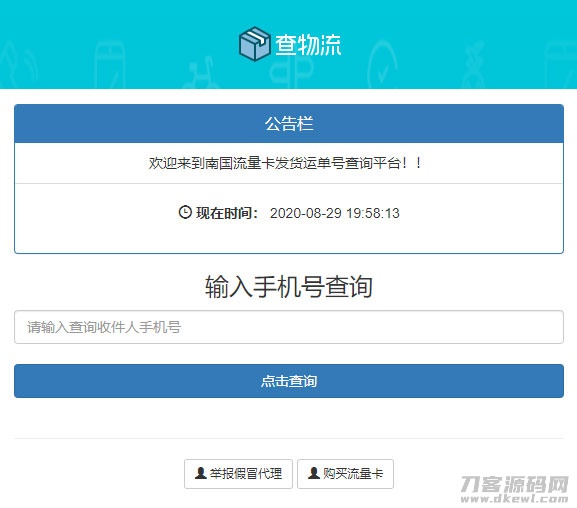Click the 查物流 package box logo icon
This screenshot has height=508, width=577.
[x=255, y=43]
